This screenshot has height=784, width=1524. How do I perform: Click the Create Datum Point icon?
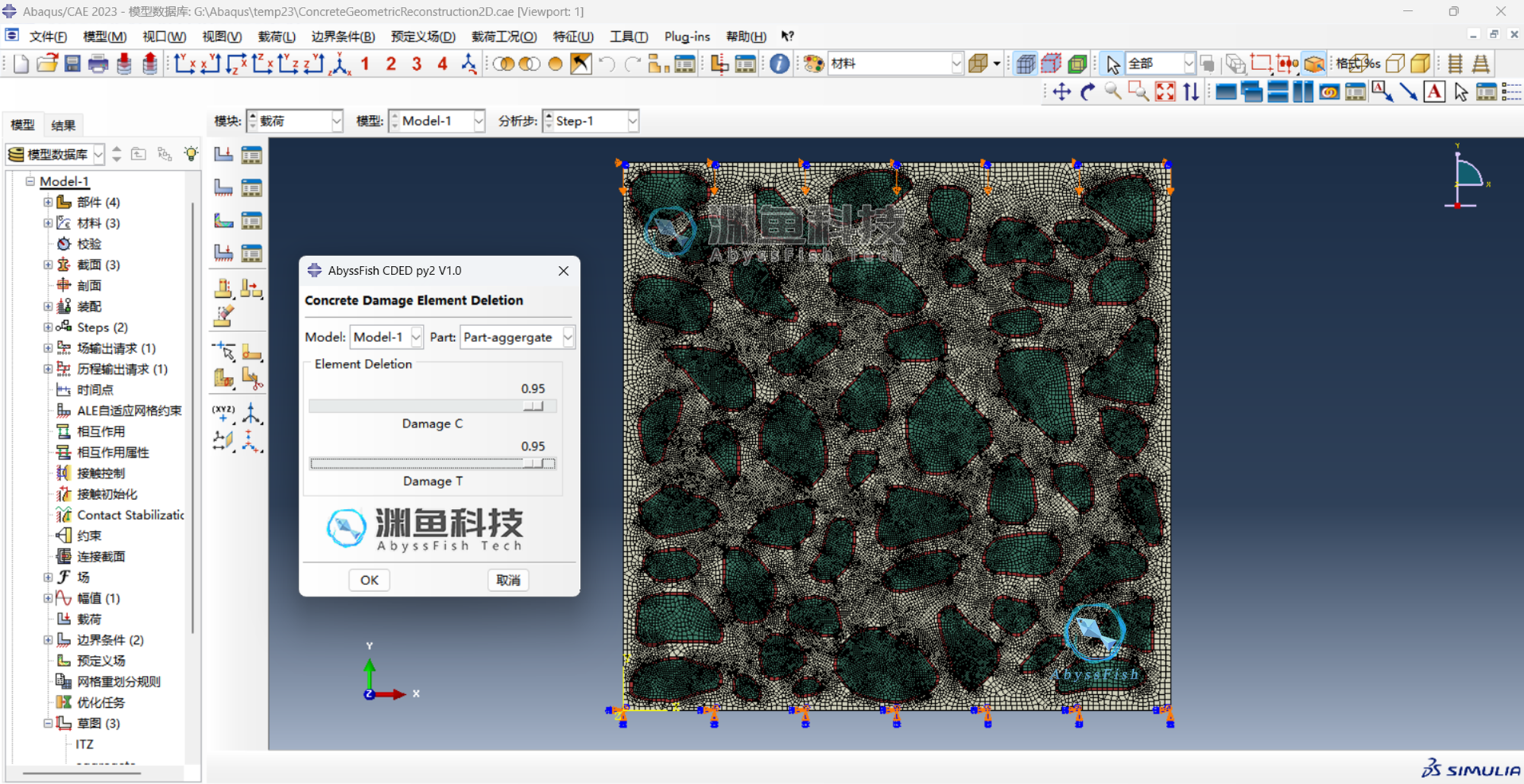click(223, 414)
